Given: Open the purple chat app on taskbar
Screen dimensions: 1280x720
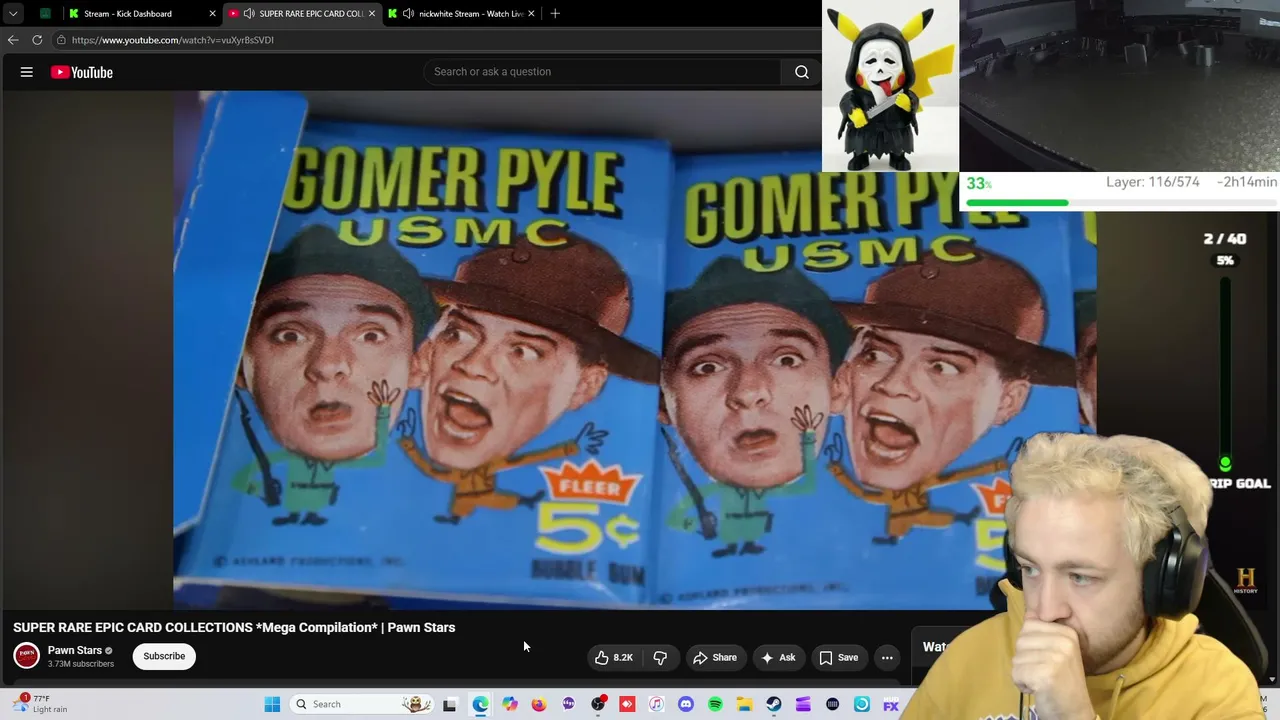Looking at the screenshot, I should pyautogui.click(x=569, y=704).
